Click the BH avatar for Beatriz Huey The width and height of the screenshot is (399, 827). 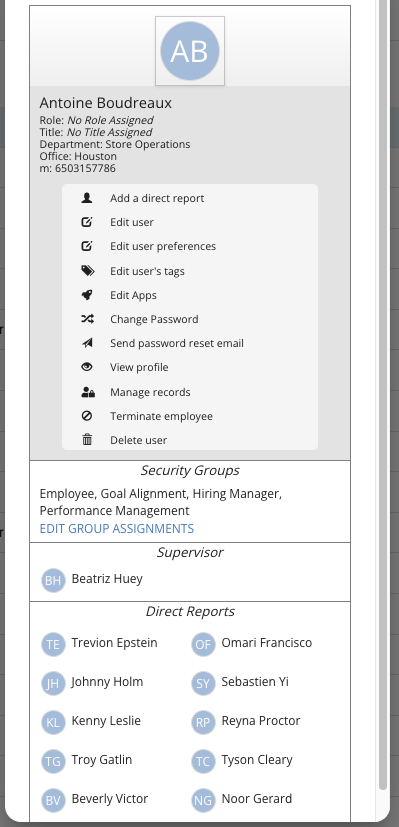53,580
